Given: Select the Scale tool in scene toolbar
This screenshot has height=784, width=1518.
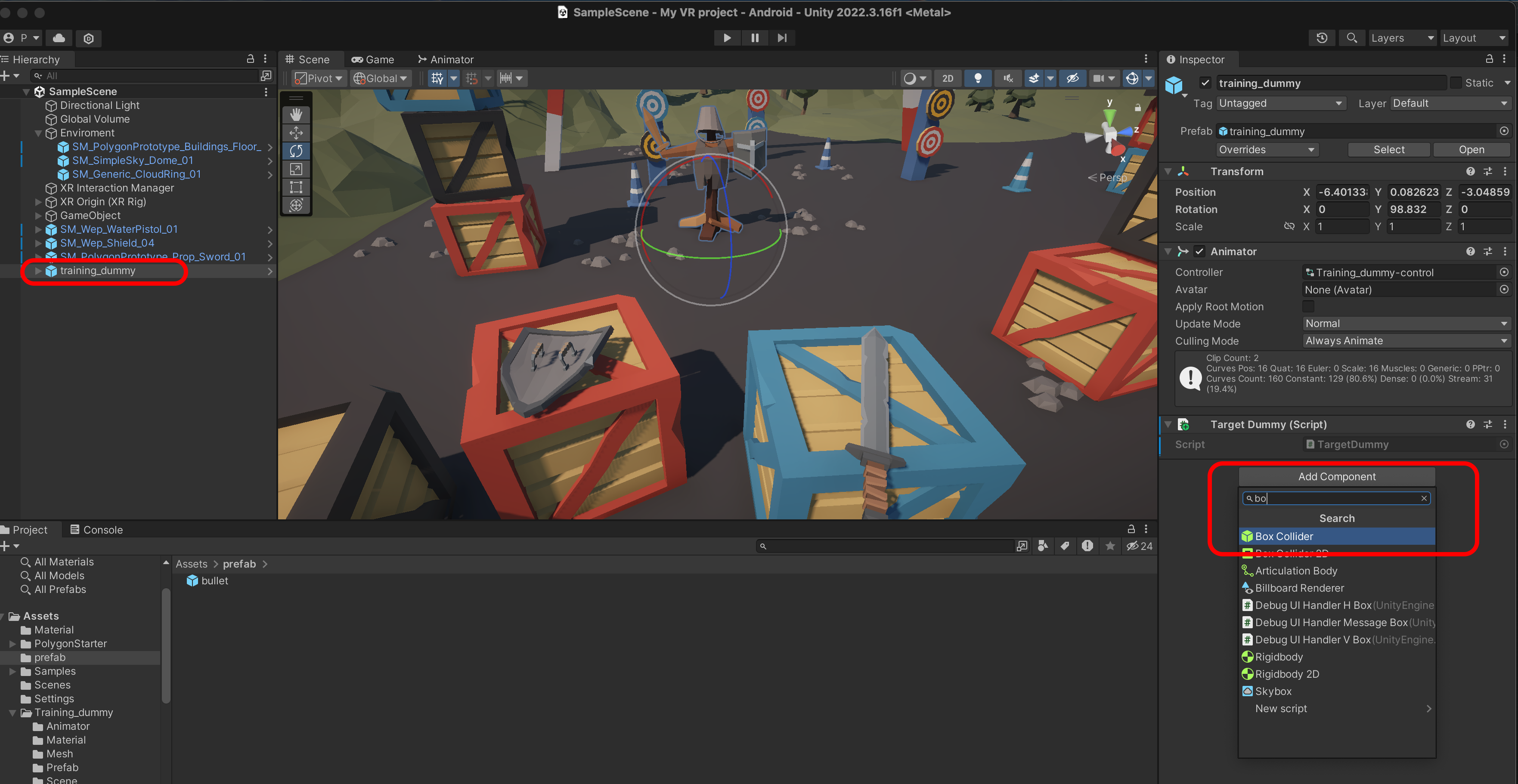Looking at the screenshot, I should click(296, 170).
